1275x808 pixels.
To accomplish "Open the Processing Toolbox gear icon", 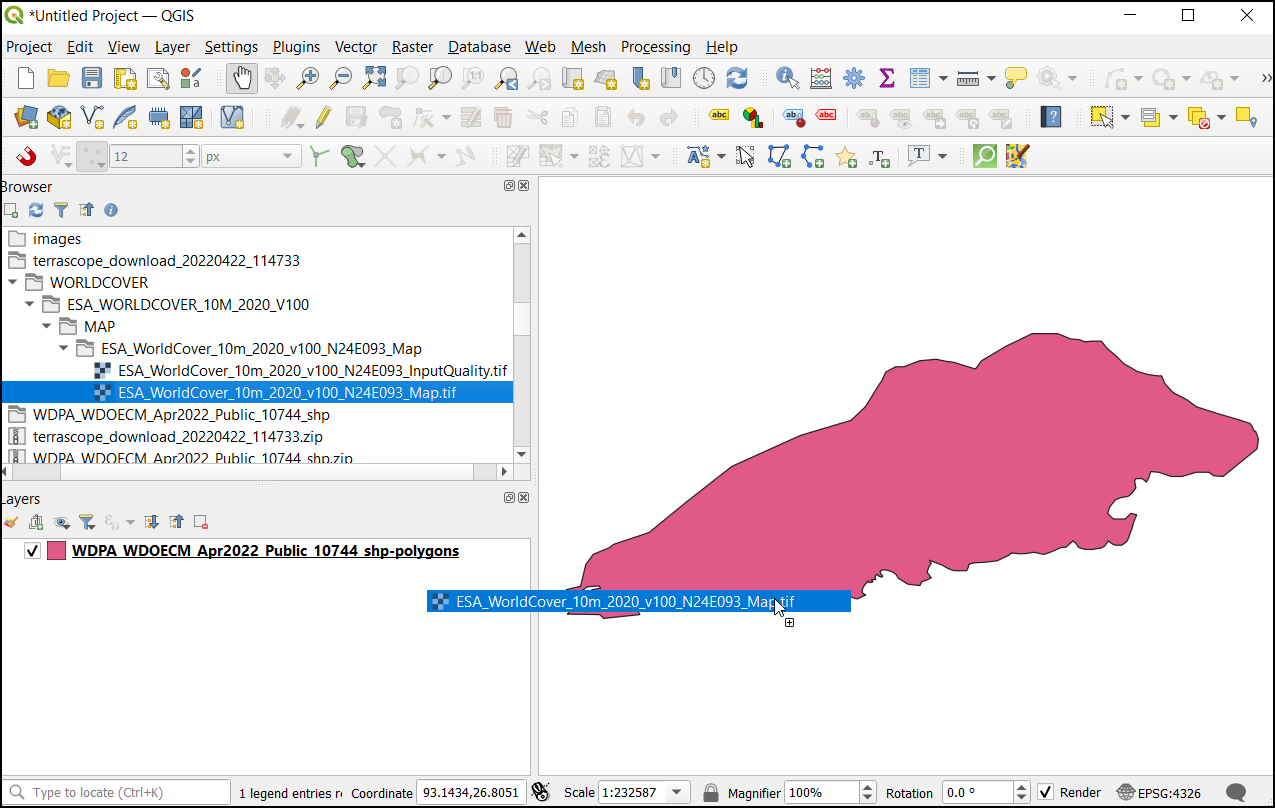I will [x=853, y=78].
